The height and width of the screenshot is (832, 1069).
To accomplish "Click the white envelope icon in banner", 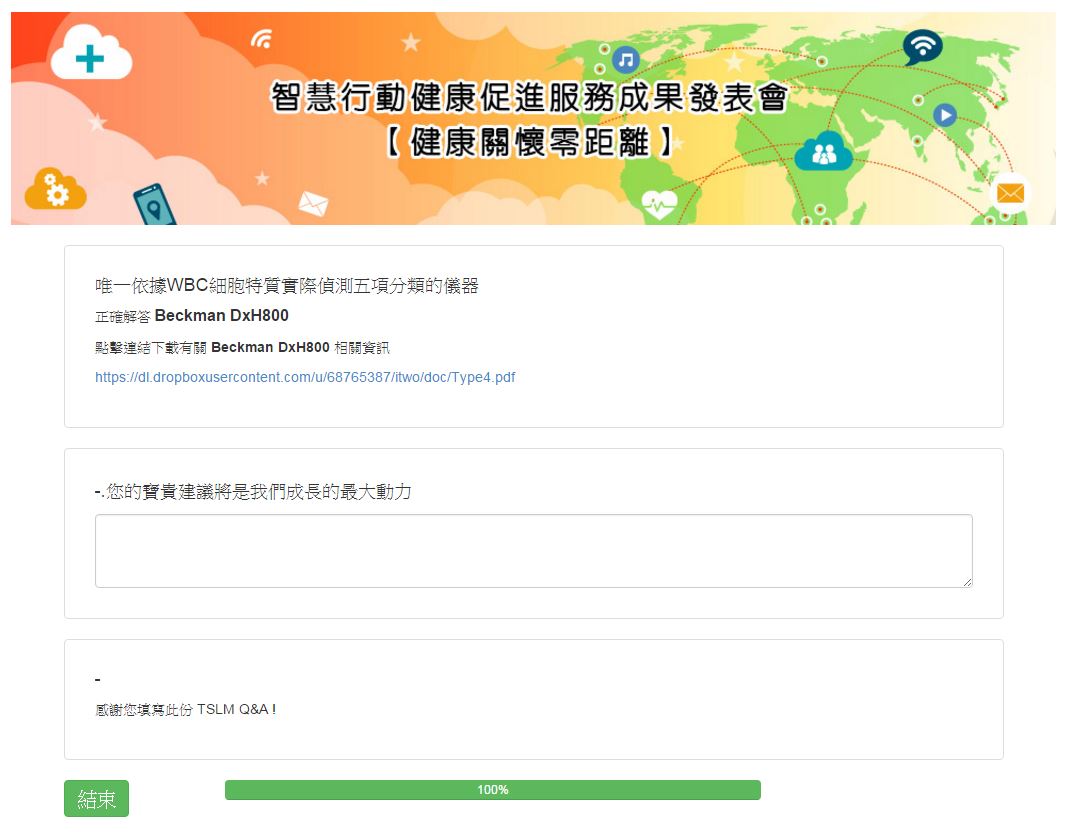I will tap(314, 204).
